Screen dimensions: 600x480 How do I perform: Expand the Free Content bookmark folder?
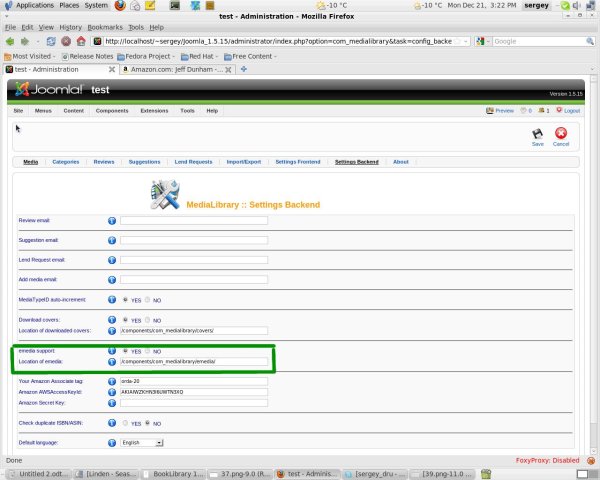coord(250,56)
